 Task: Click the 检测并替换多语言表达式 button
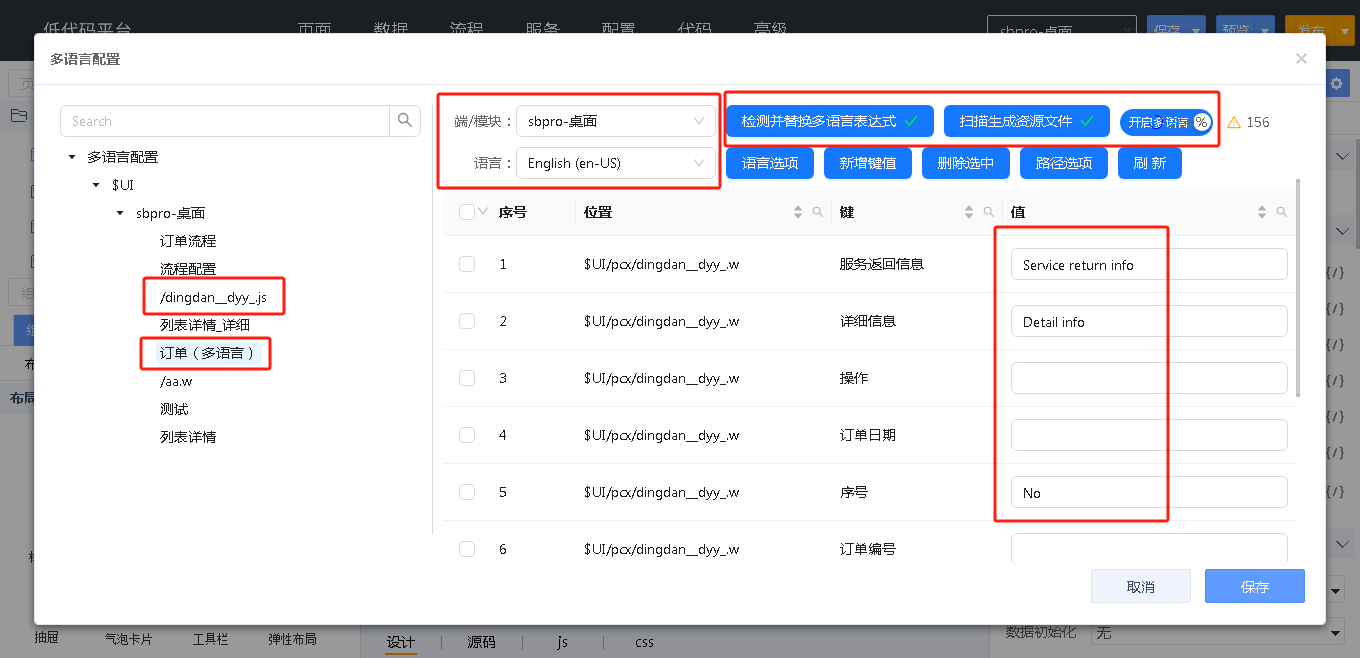(829, 121)
